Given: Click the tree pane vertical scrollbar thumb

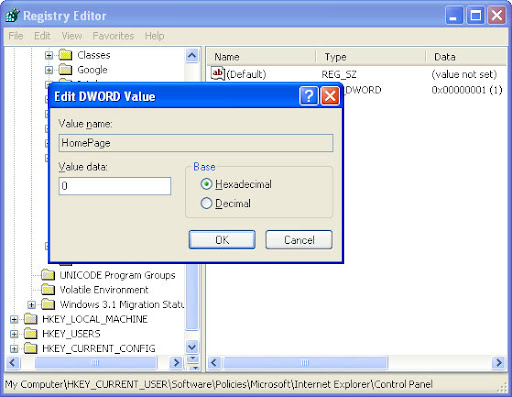Looking at the screenshot, I should click(x=192, y=297).
